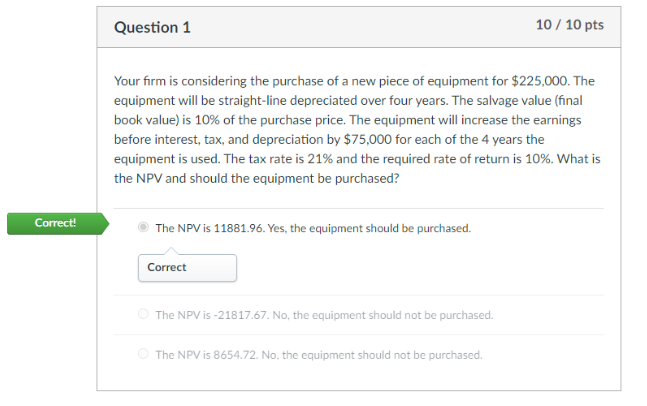
Task: Select the radio button for NPV 8654.72
Action: click(143, 354)
